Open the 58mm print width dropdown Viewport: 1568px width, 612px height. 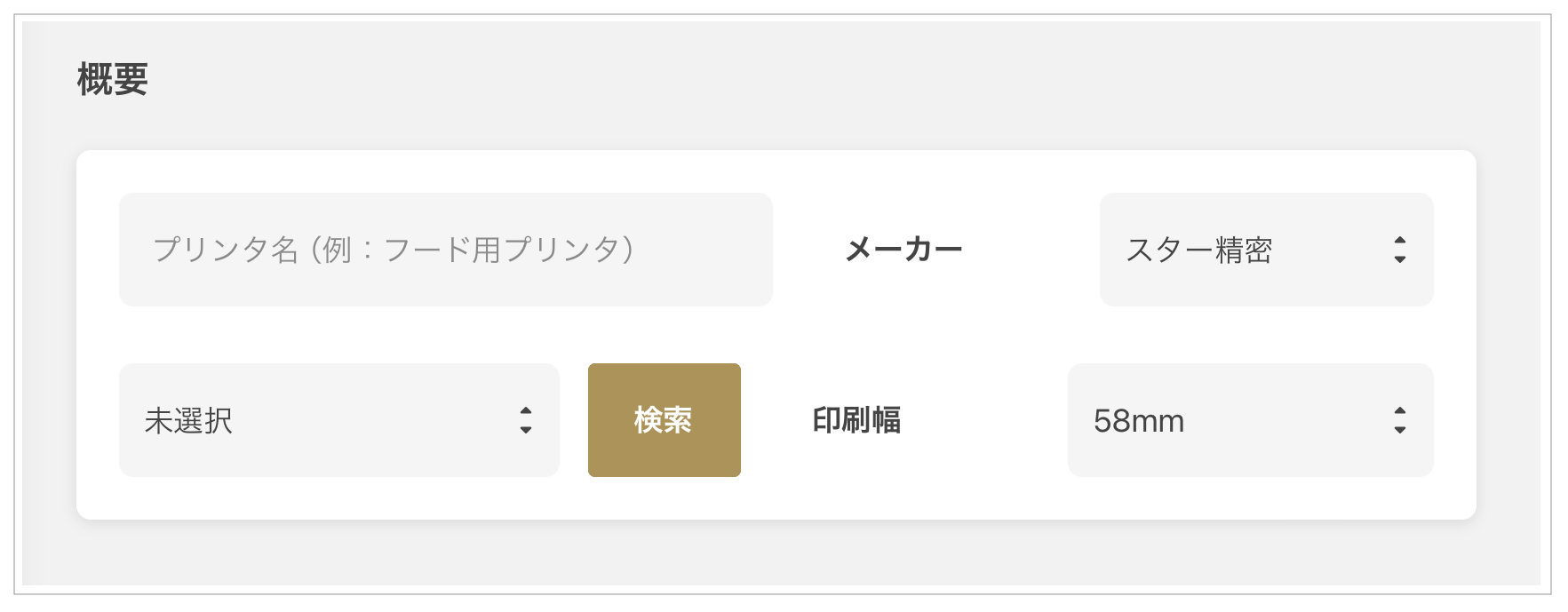pos(1250,420)
